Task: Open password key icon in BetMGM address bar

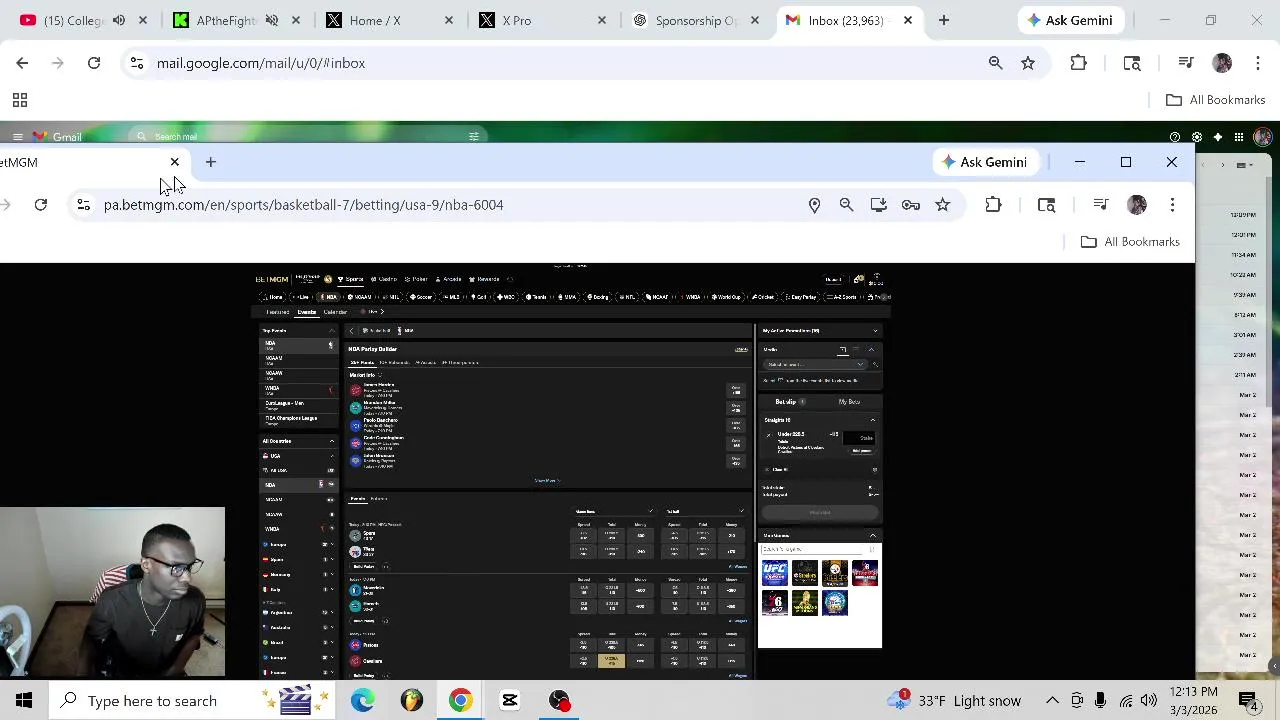Action: [910, 205]
